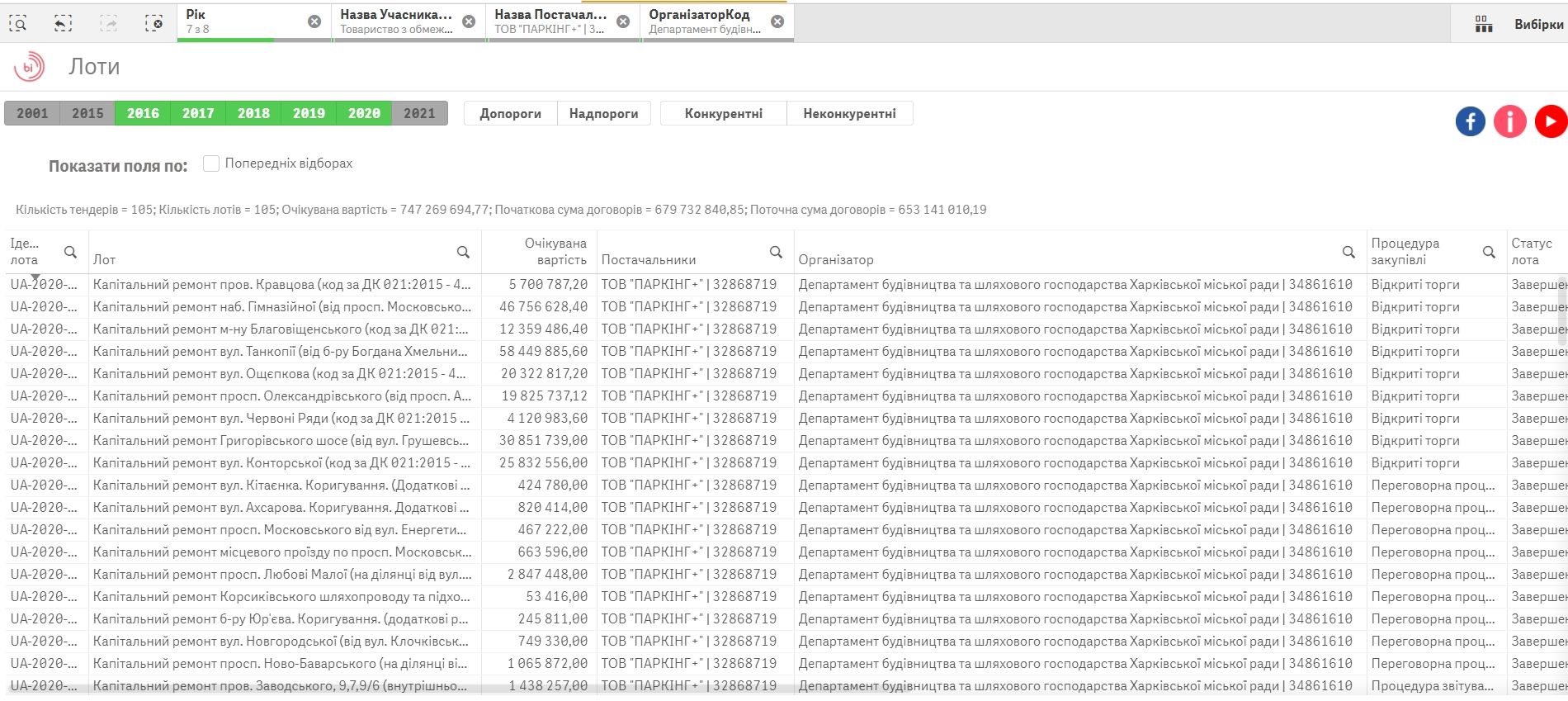The image size is (1568, 701).
Task: Expand the Назва Учасника selection dropdown
Action: click(x=396, y=21)
